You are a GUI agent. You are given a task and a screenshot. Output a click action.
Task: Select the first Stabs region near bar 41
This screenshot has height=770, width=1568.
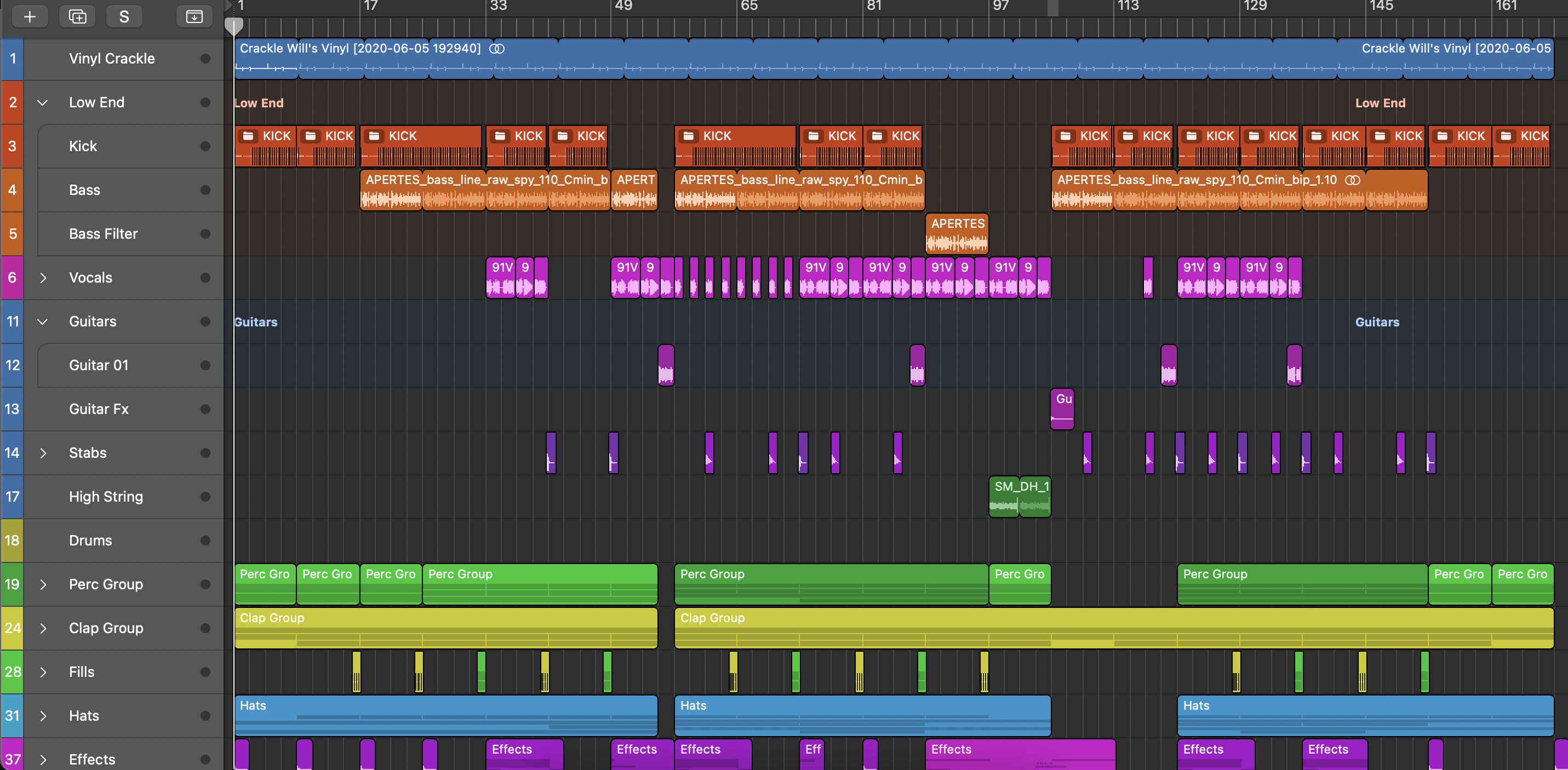551,453
